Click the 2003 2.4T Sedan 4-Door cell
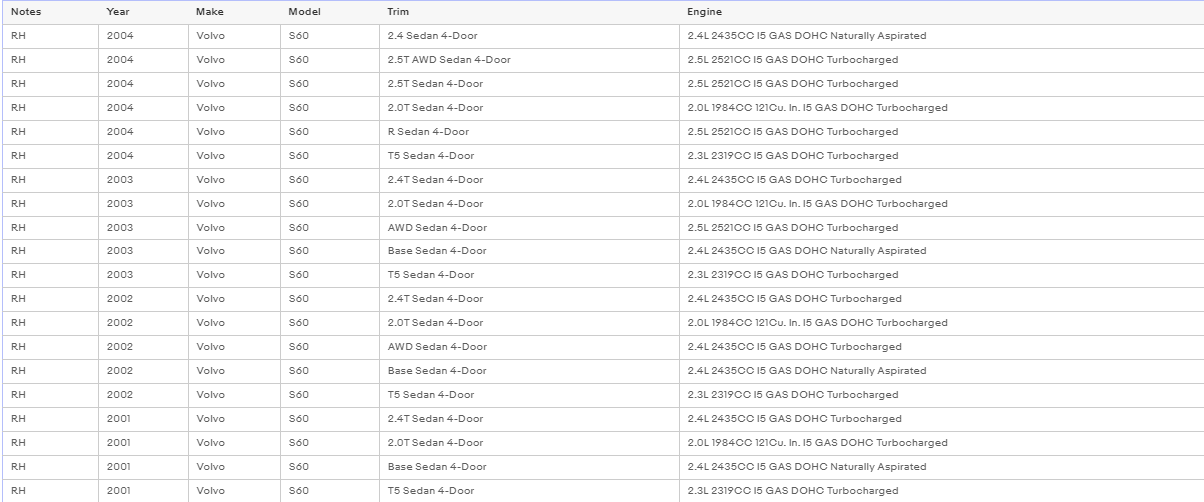 pos(530,180)
